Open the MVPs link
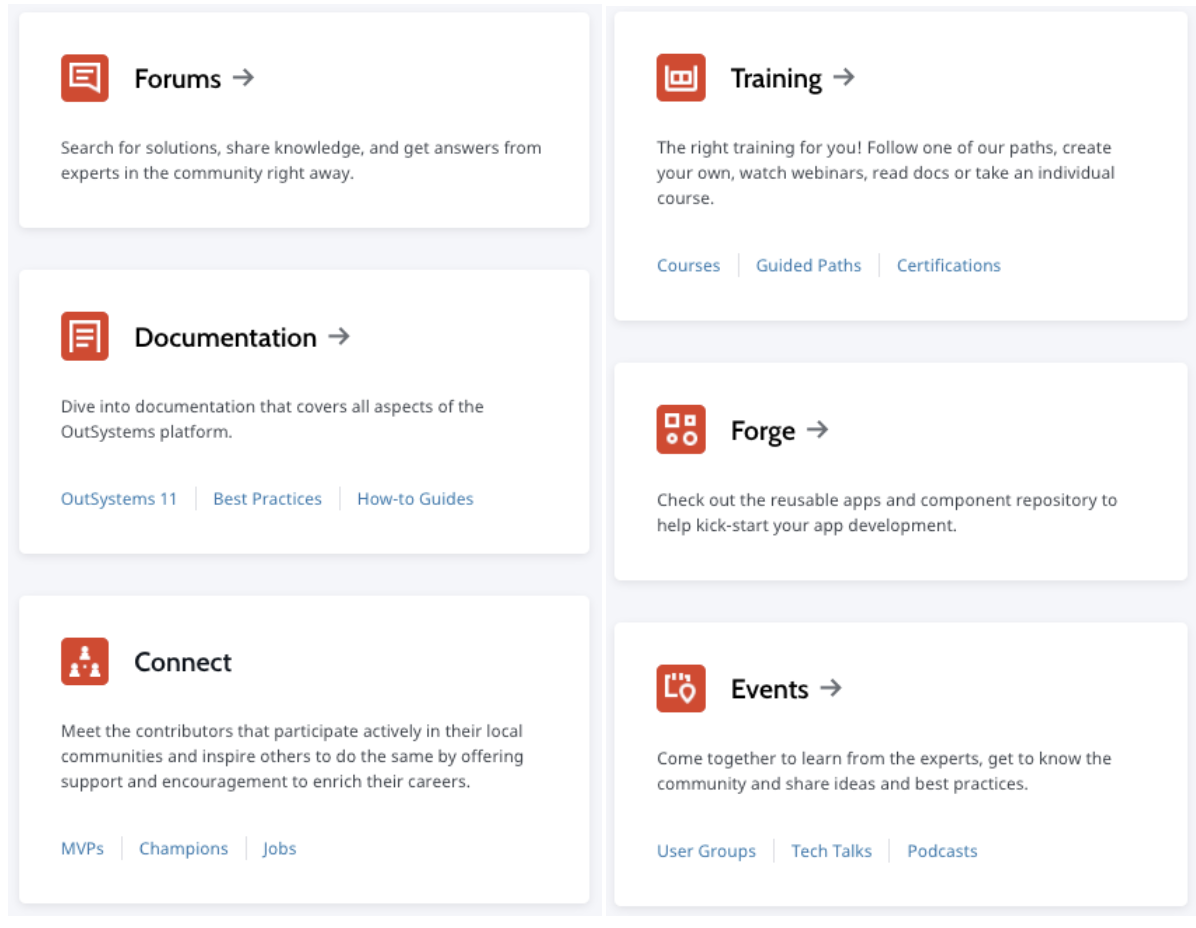1196x928 pixels. tap(82, 849)
